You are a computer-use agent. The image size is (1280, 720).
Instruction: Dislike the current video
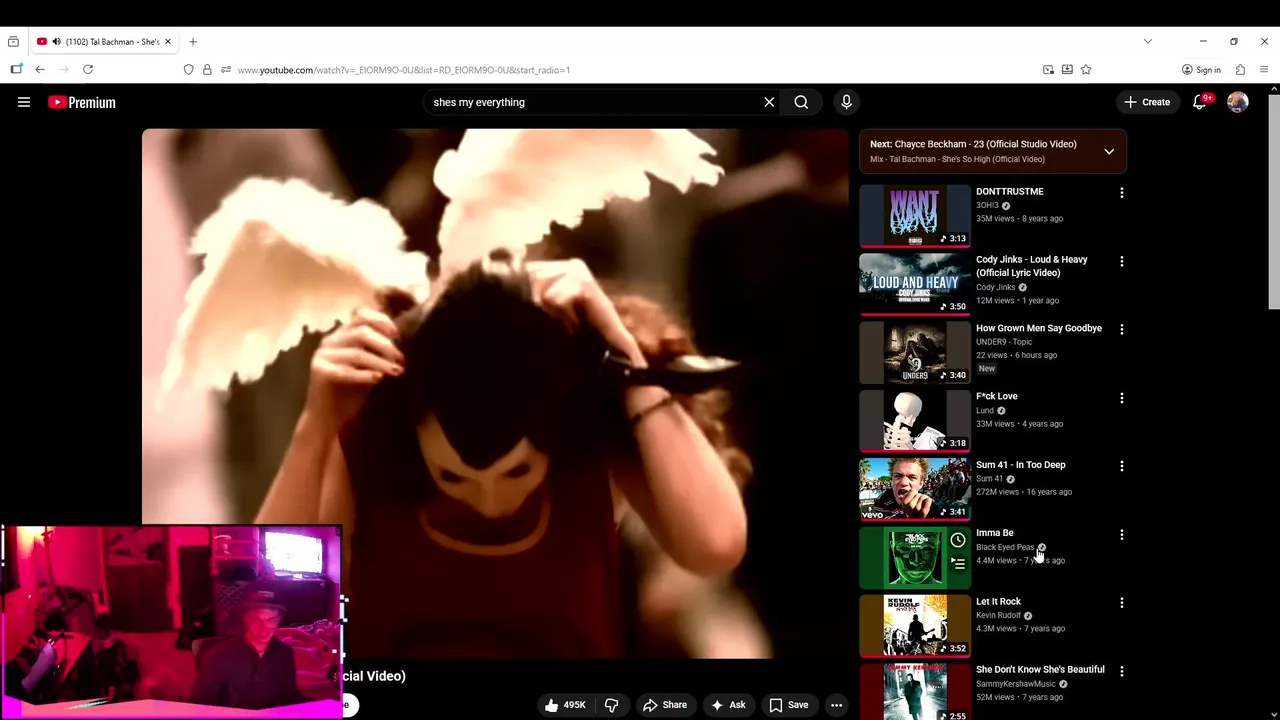(x=611, y=705)
